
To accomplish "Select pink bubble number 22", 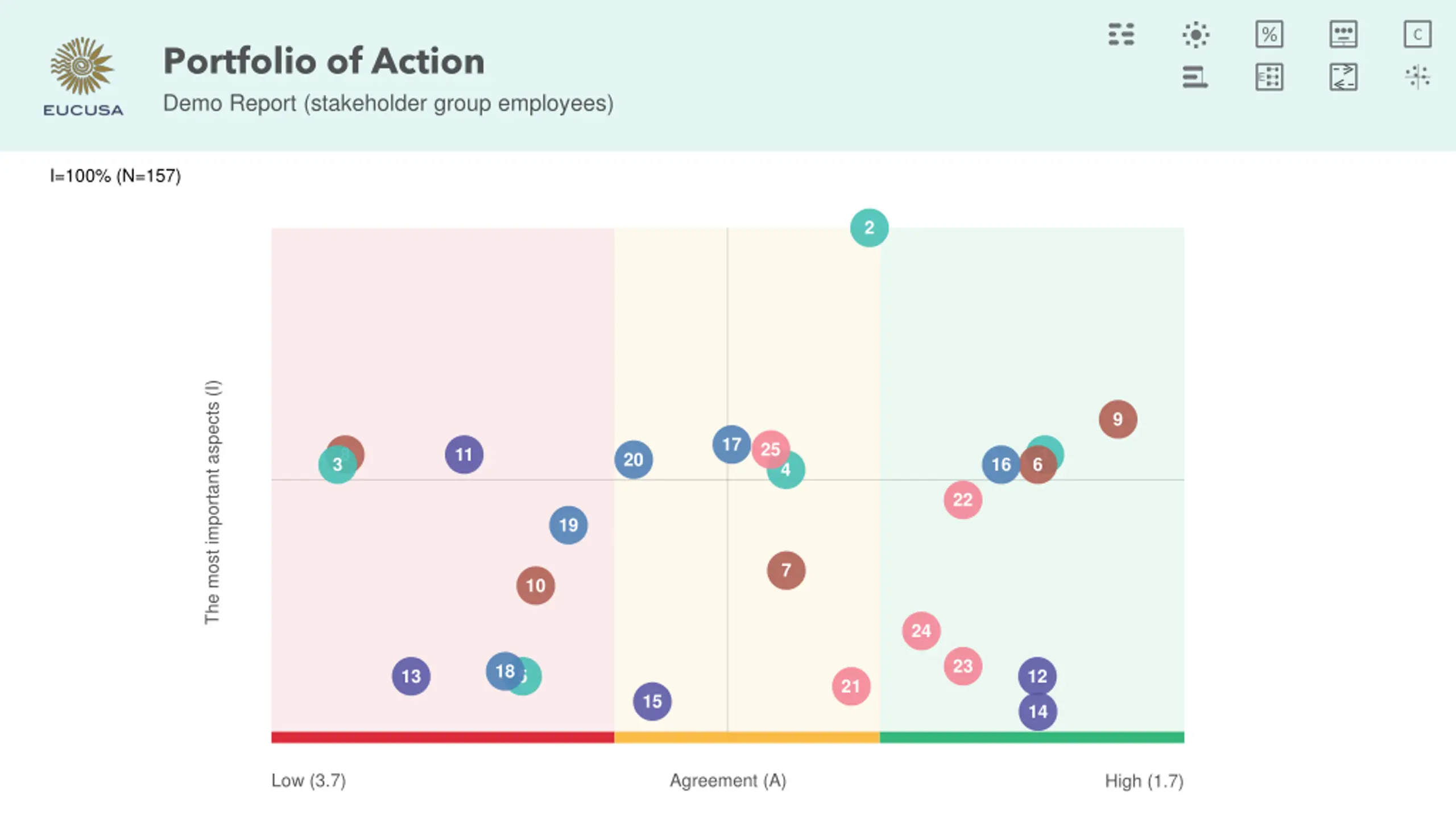I will click(962, 500).
